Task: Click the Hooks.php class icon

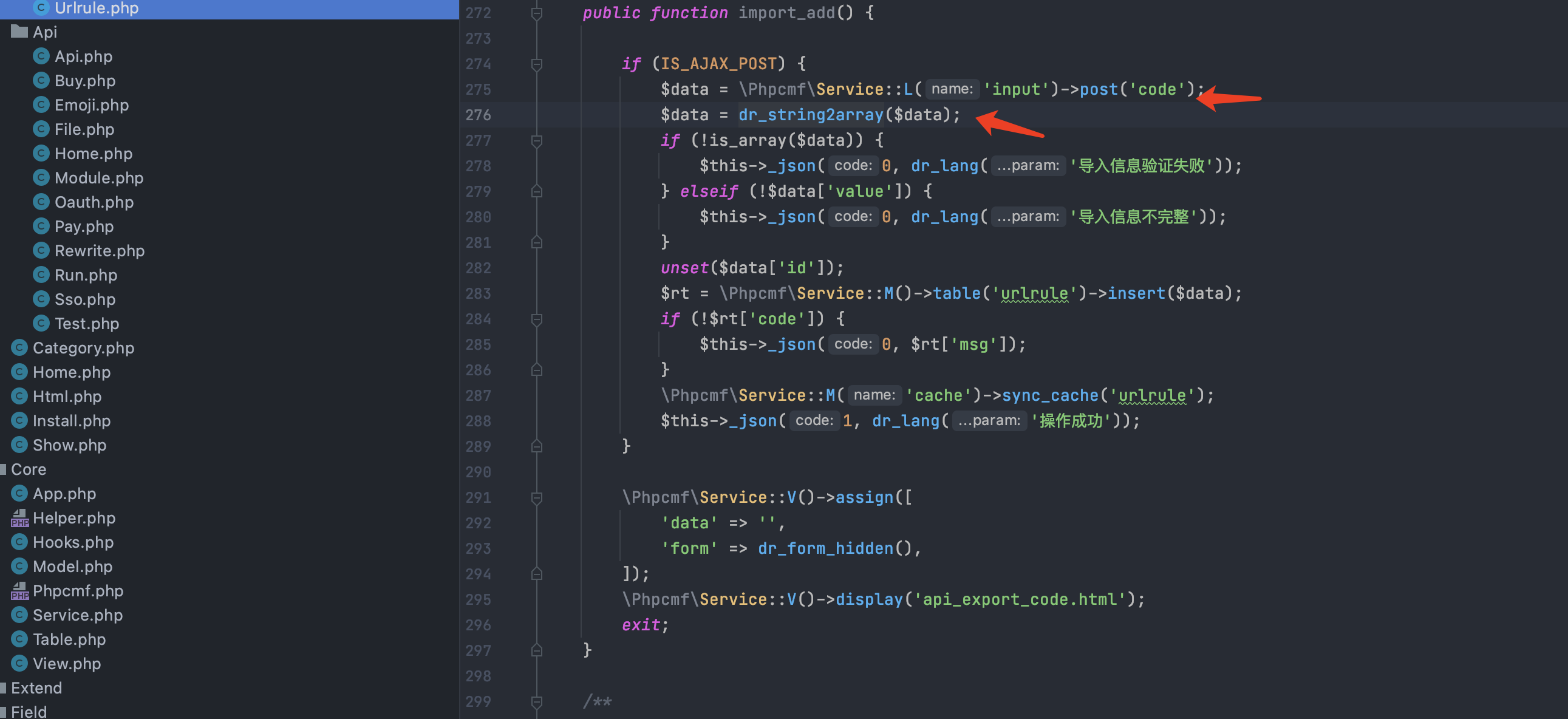Action: 19,542
